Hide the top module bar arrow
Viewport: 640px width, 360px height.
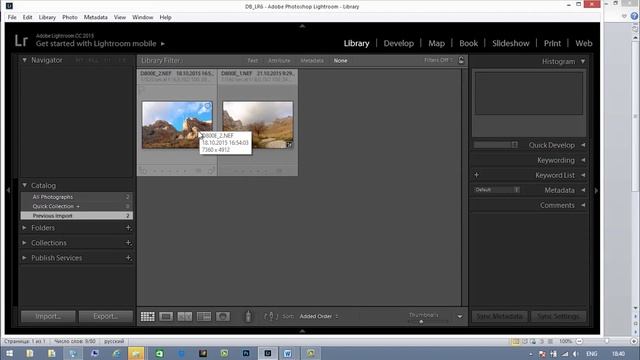click(302, 26)
